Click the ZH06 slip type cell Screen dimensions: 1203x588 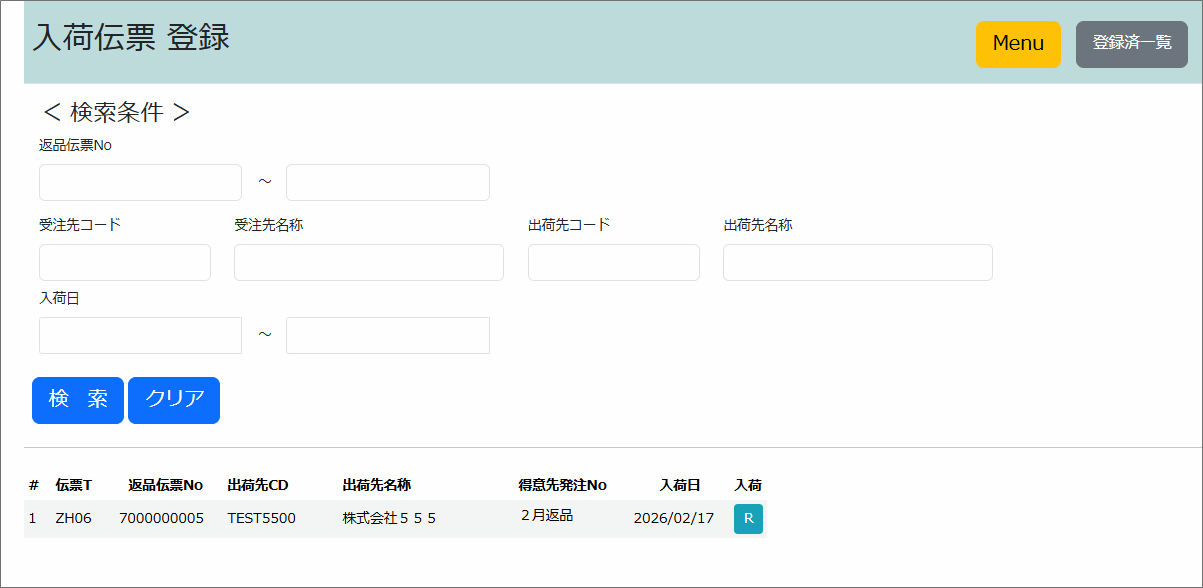point(73,518)
